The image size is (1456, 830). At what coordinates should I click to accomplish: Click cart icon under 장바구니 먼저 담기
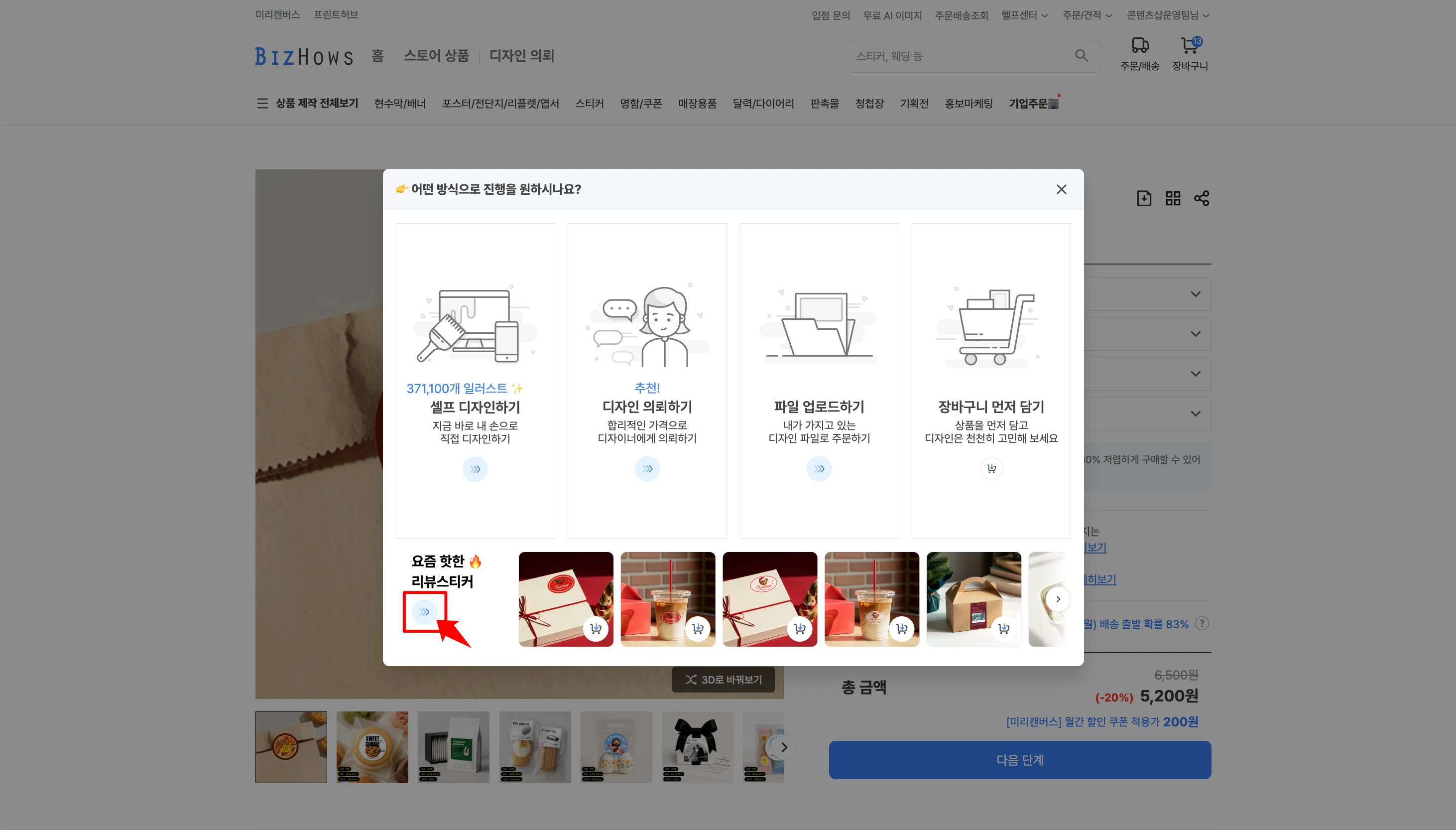coord(991,469)
